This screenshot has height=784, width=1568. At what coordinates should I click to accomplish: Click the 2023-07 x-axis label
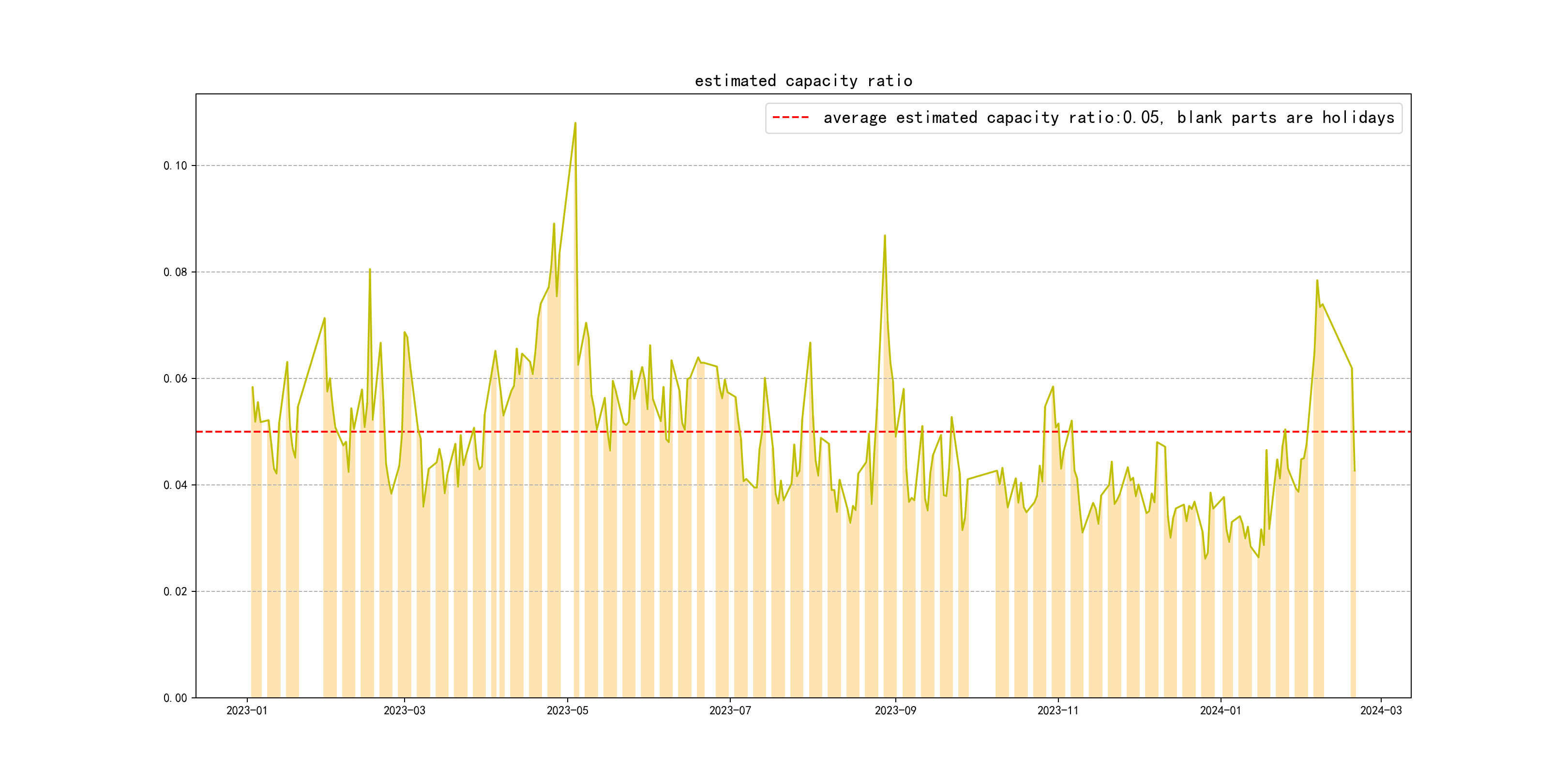(x=730, y=710)
